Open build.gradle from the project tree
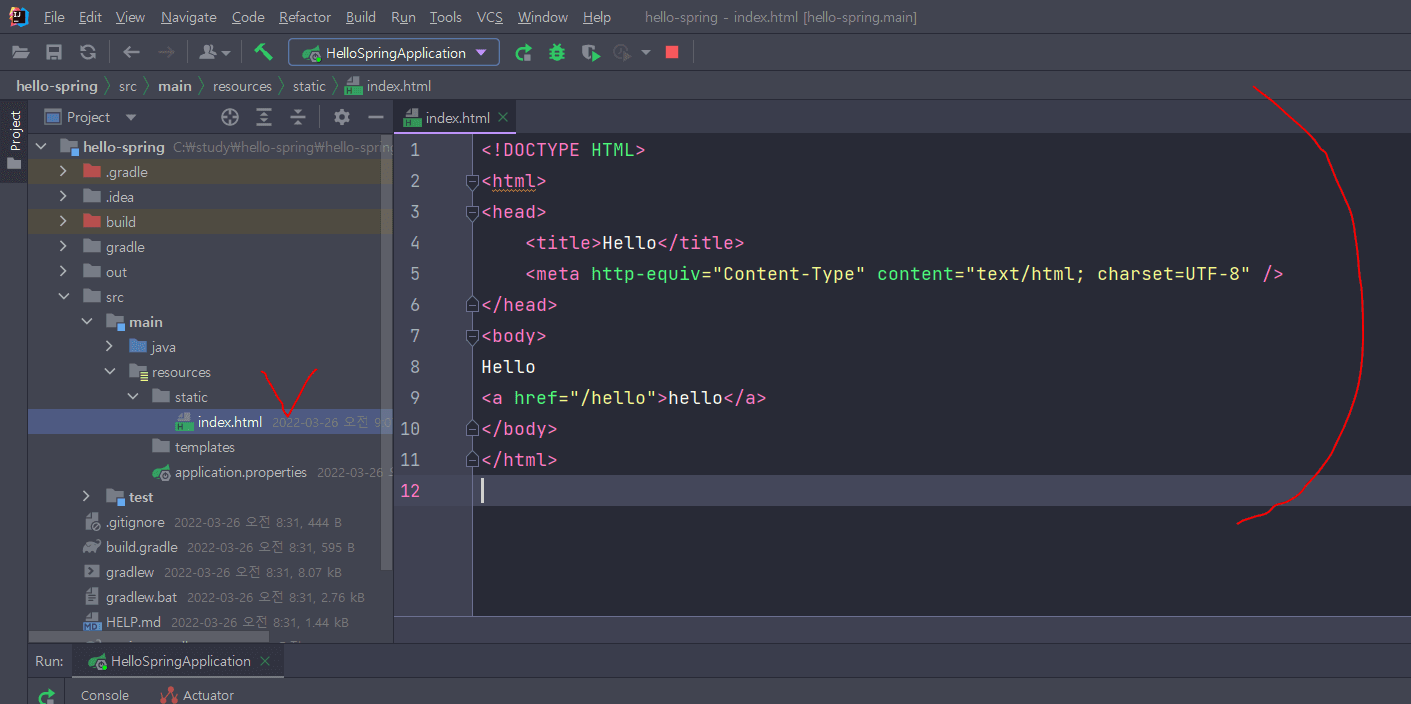Viewport: 1411px width, 704px height. point(142,547)
